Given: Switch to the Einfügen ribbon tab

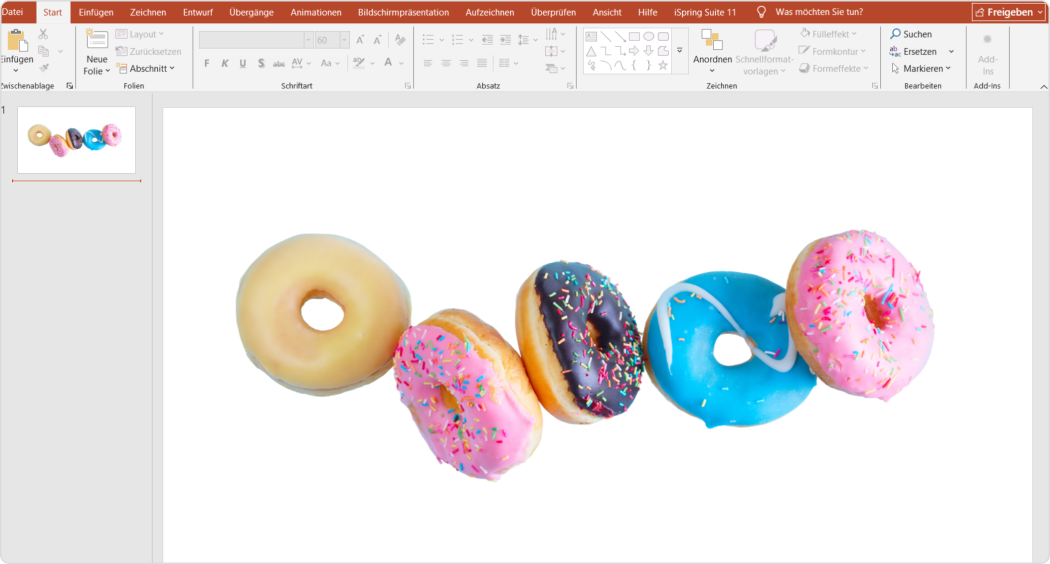Looking at the screenshot, I should pyautogui.click(x=96, y=12).
